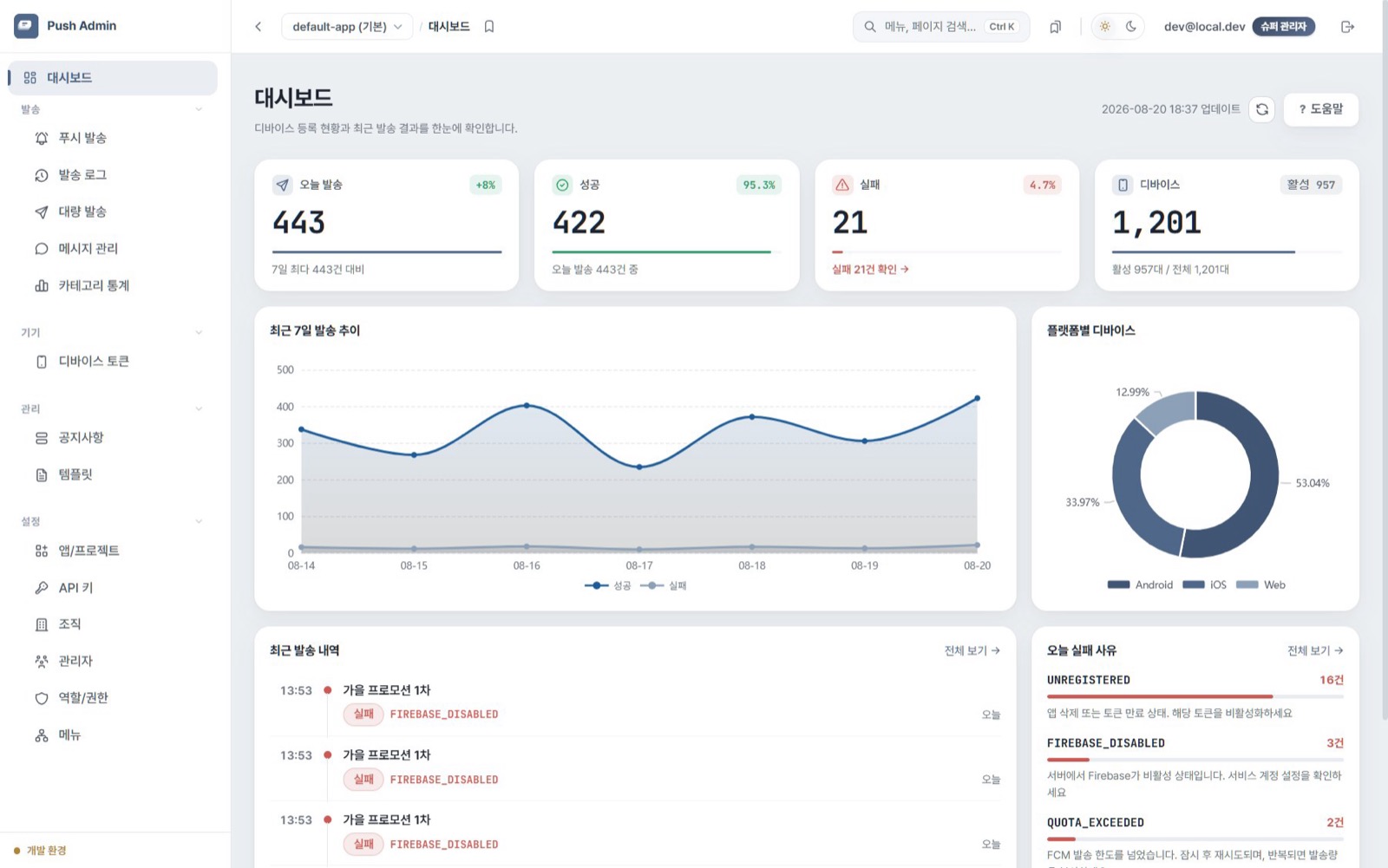Click 전체 보기 in 최근 발송 내역
Image resolution: width=1388 pixels, height=868 pixels.
[972, 650]
